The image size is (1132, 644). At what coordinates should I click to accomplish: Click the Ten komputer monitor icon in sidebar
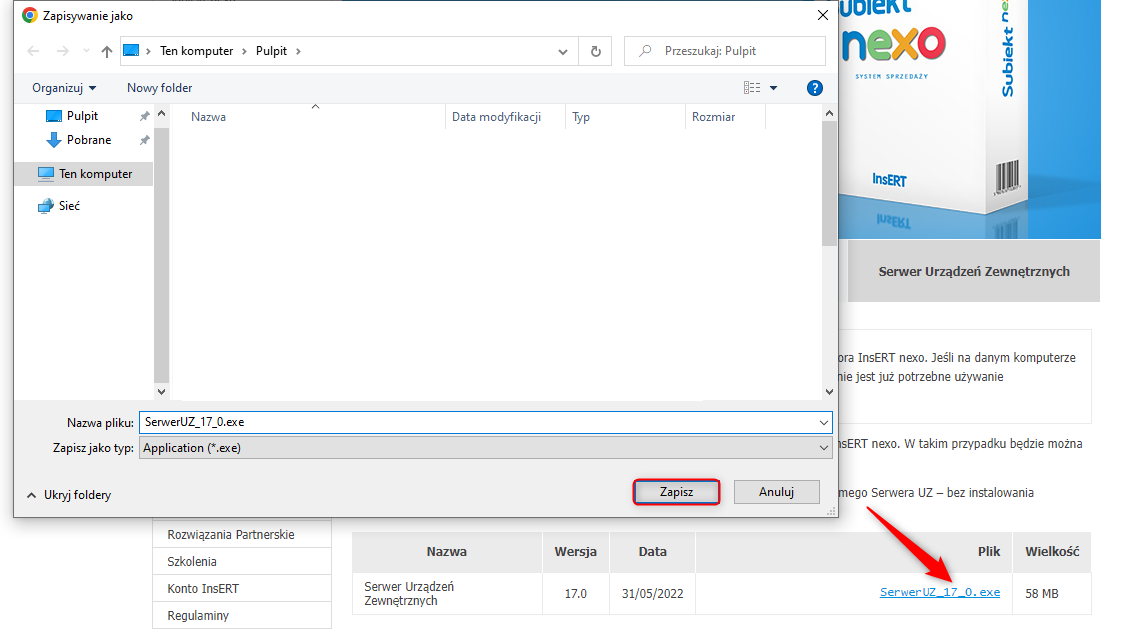45,174
